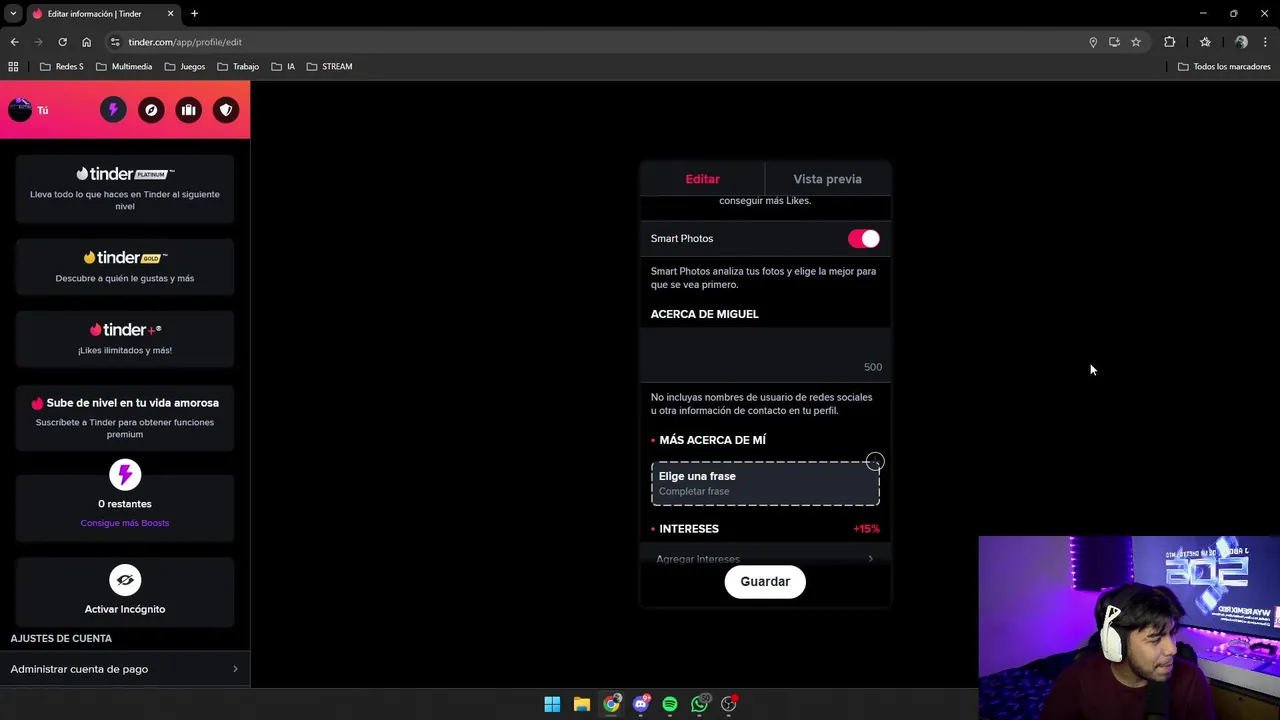Expand Administrar cuenta de pago chevron
Image resolution: width=1280 pixels, height=720 pixels.
235,669
